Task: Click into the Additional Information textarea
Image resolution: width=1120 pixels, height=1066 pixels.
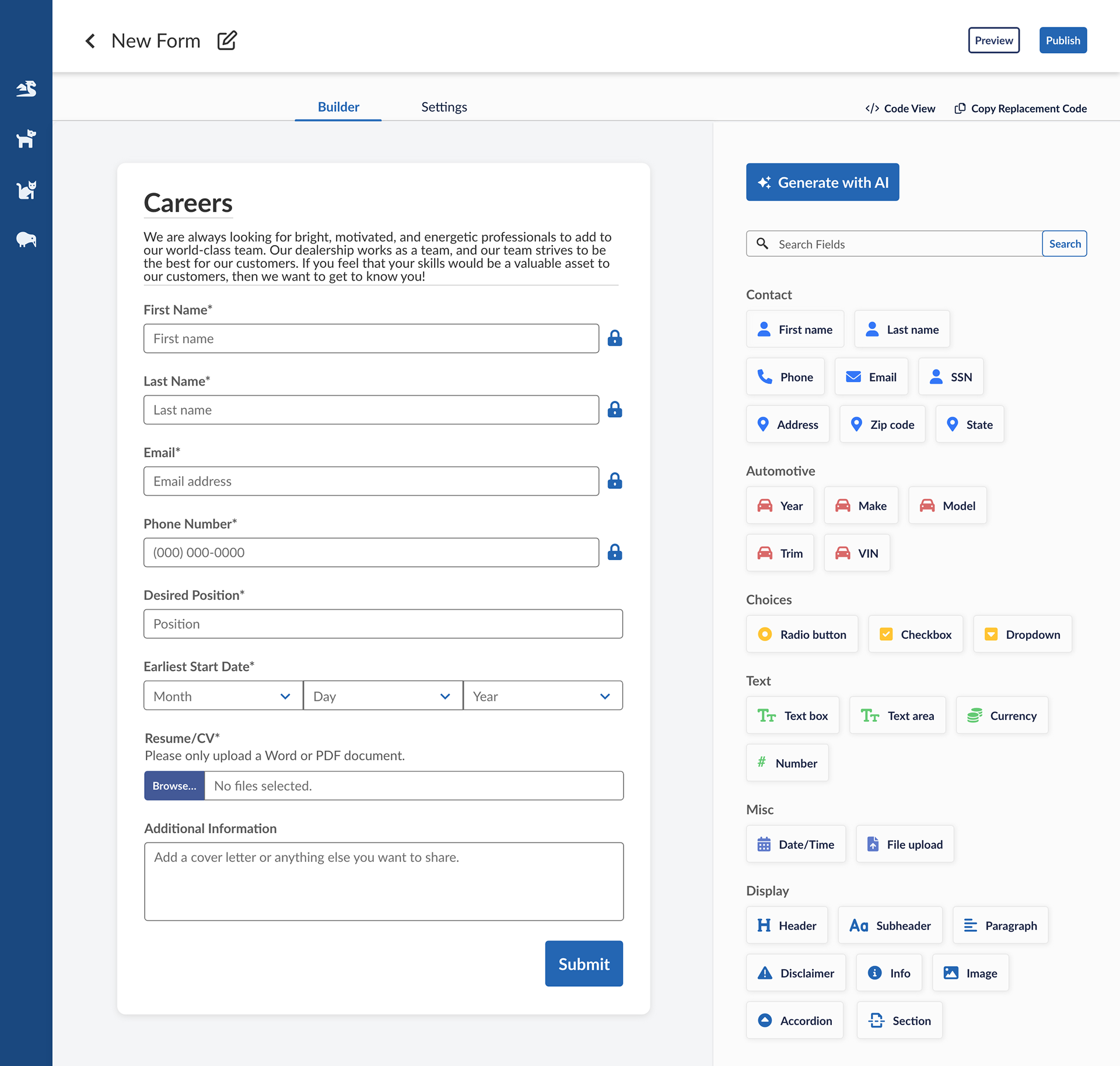Action: [x=384, y=882]
